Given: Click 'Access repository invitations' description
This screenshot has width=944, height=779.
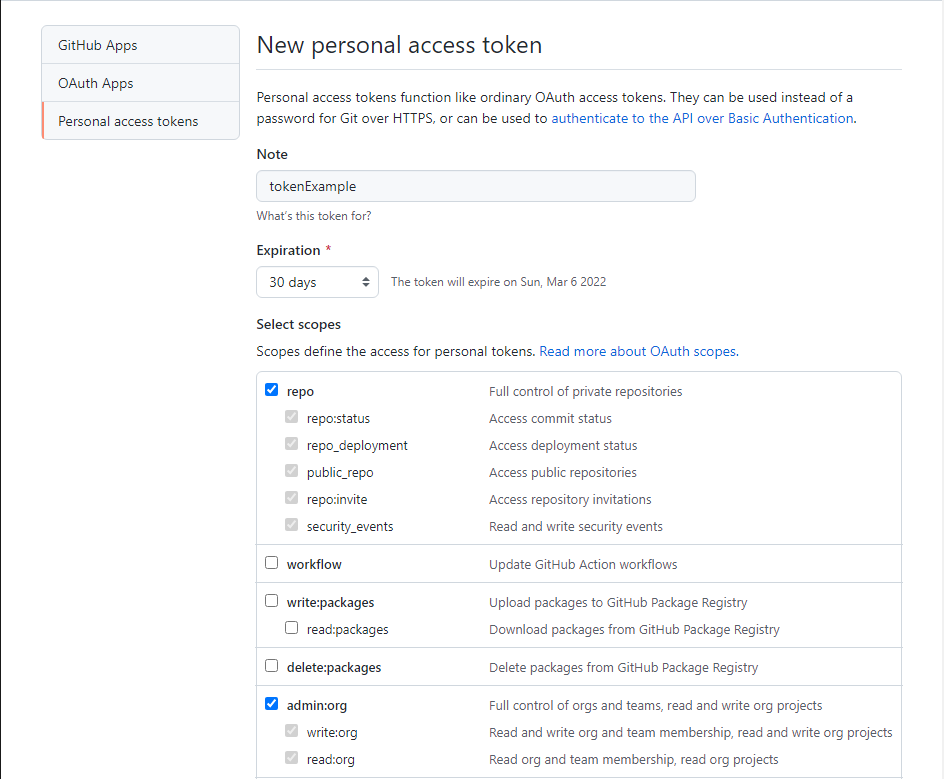Looking at the screenshot, I should [x=570, y=500].
